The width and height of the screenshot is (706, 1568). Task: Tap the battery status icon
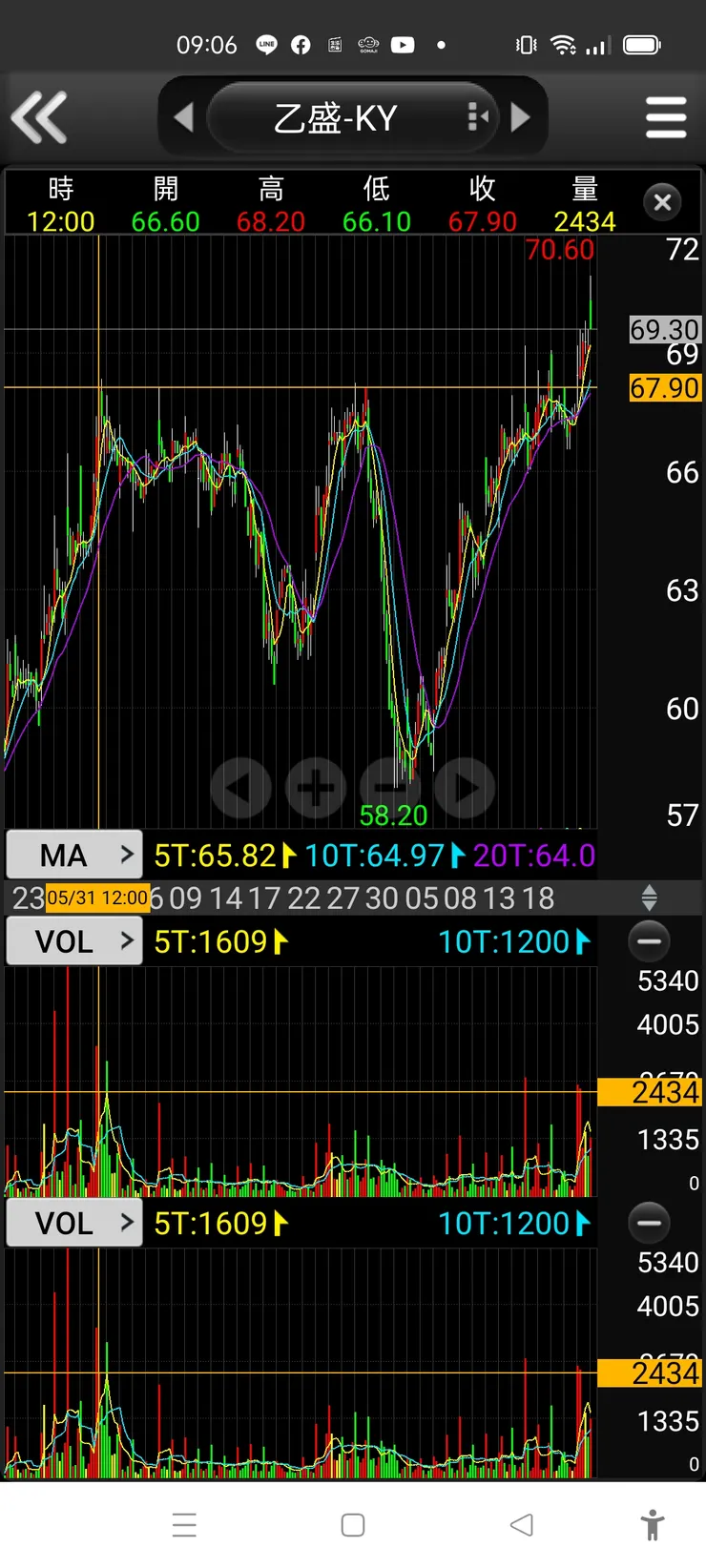641,45
